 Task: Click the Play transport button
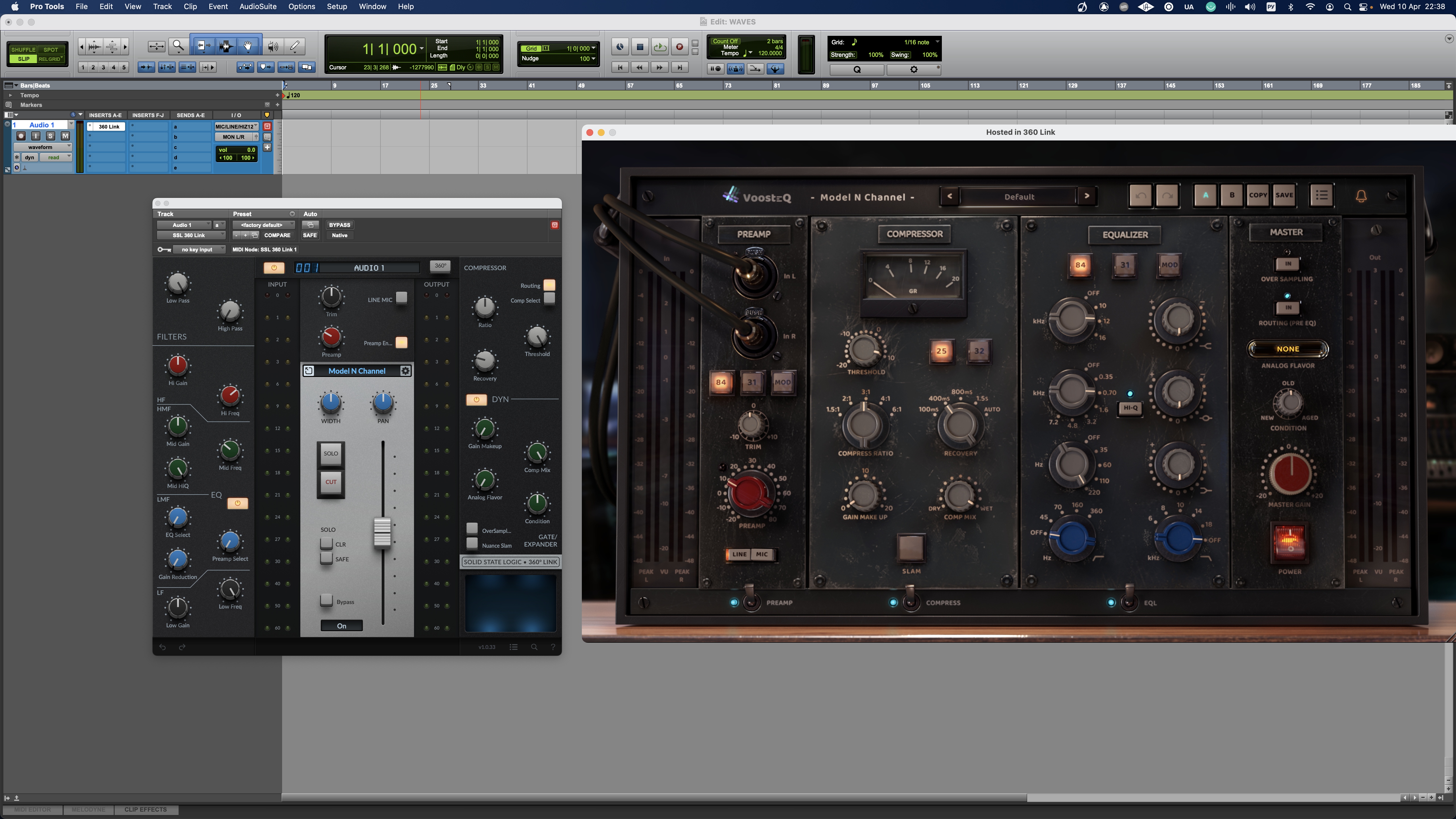[660, 47]
